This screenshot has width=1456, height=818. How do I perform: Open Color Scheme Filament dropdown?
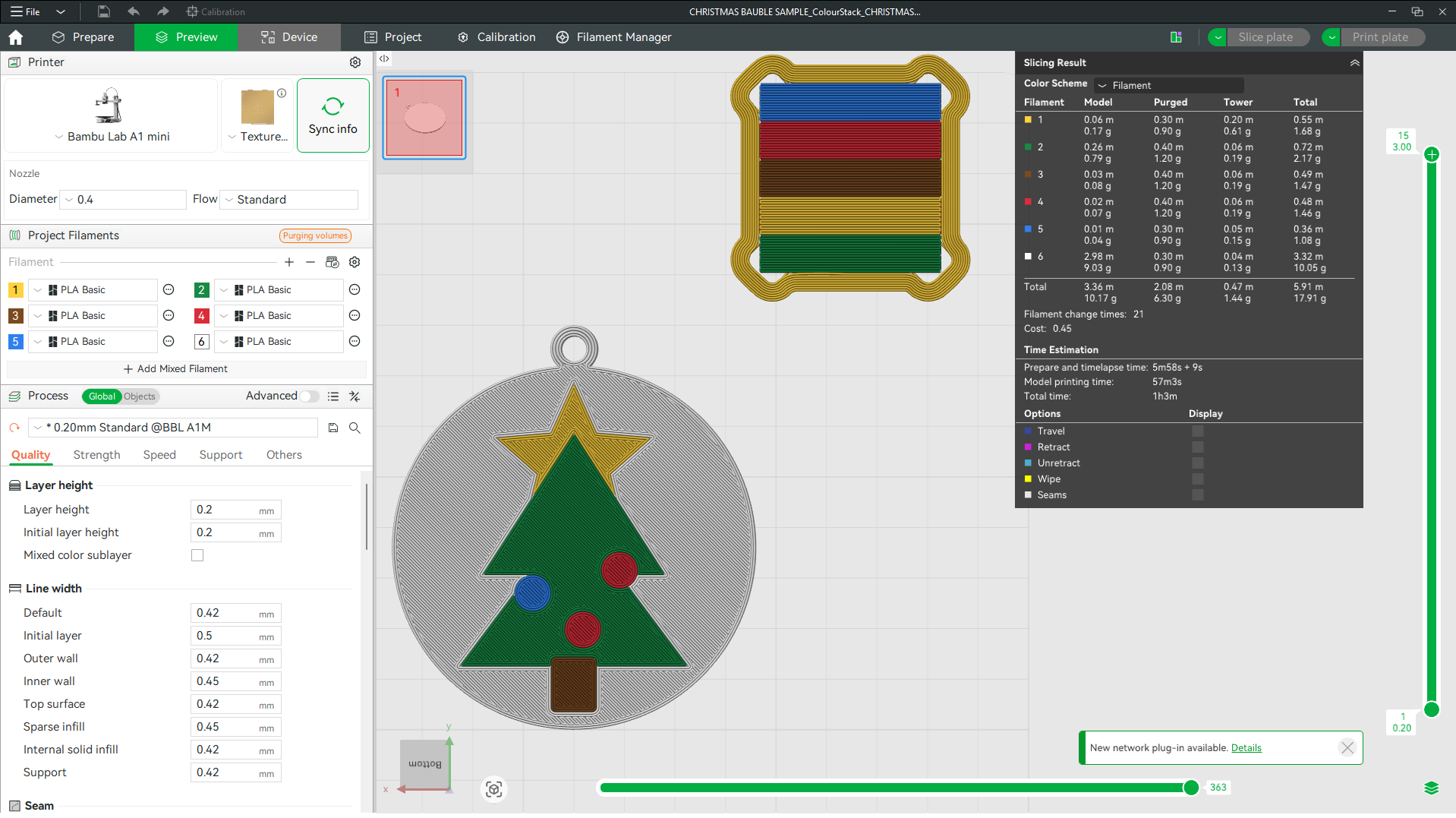click(x=1169, y=85)
